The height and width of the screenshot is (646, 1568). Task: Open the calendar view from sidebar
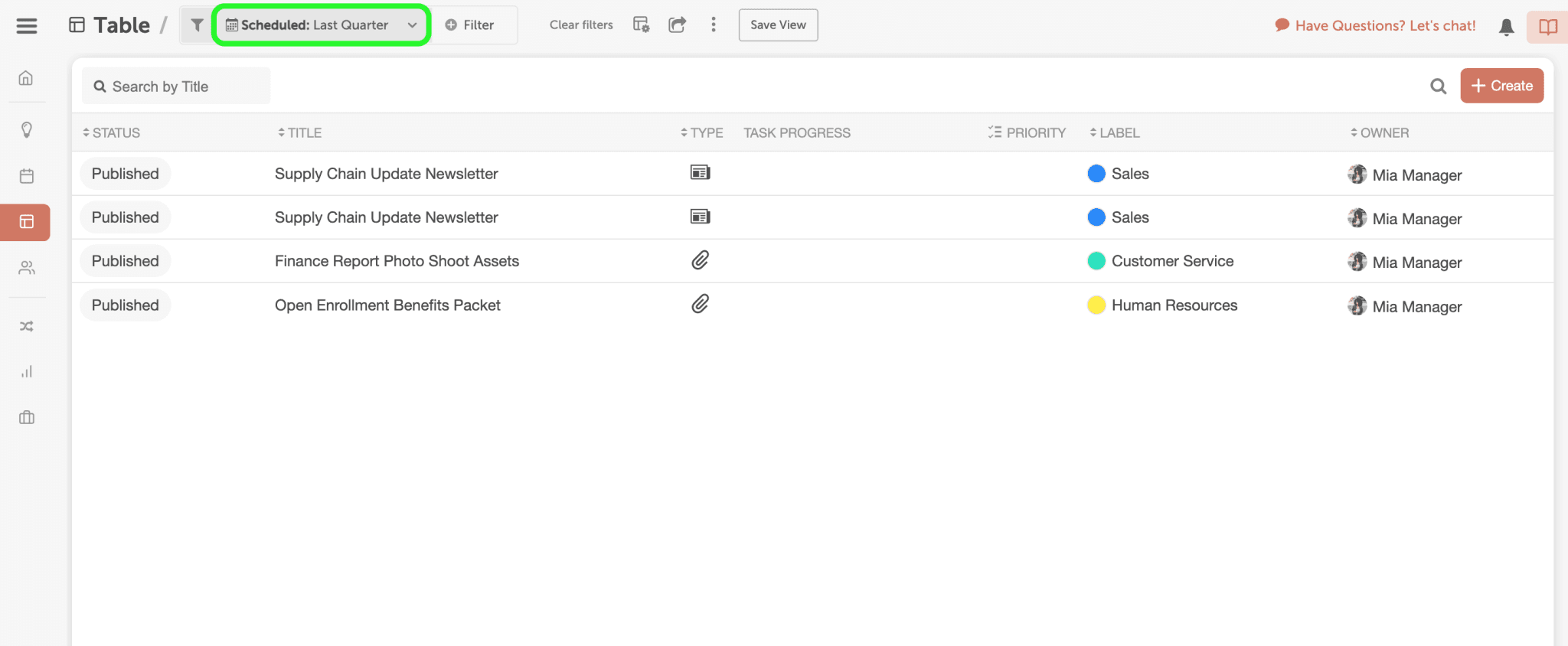point(27,176)
